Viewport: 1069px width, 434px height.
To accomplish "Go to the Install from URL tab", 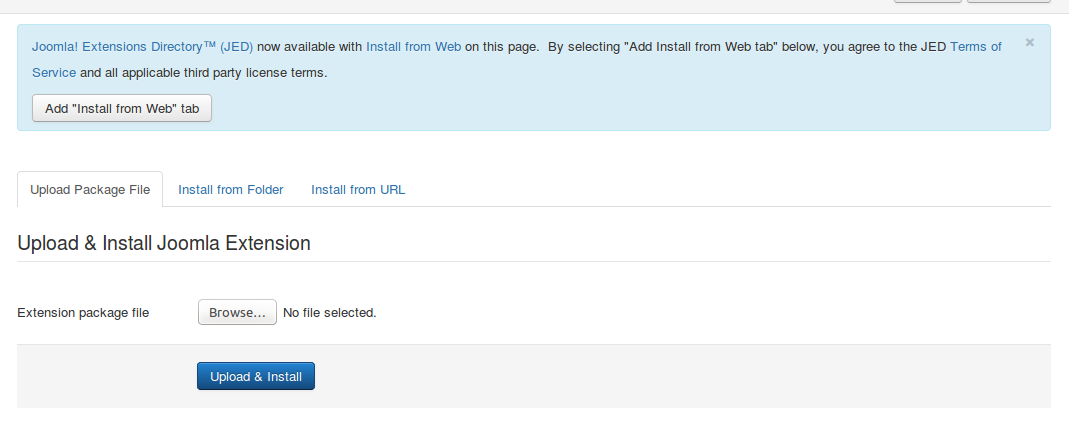I will click(x=358, y=189).
